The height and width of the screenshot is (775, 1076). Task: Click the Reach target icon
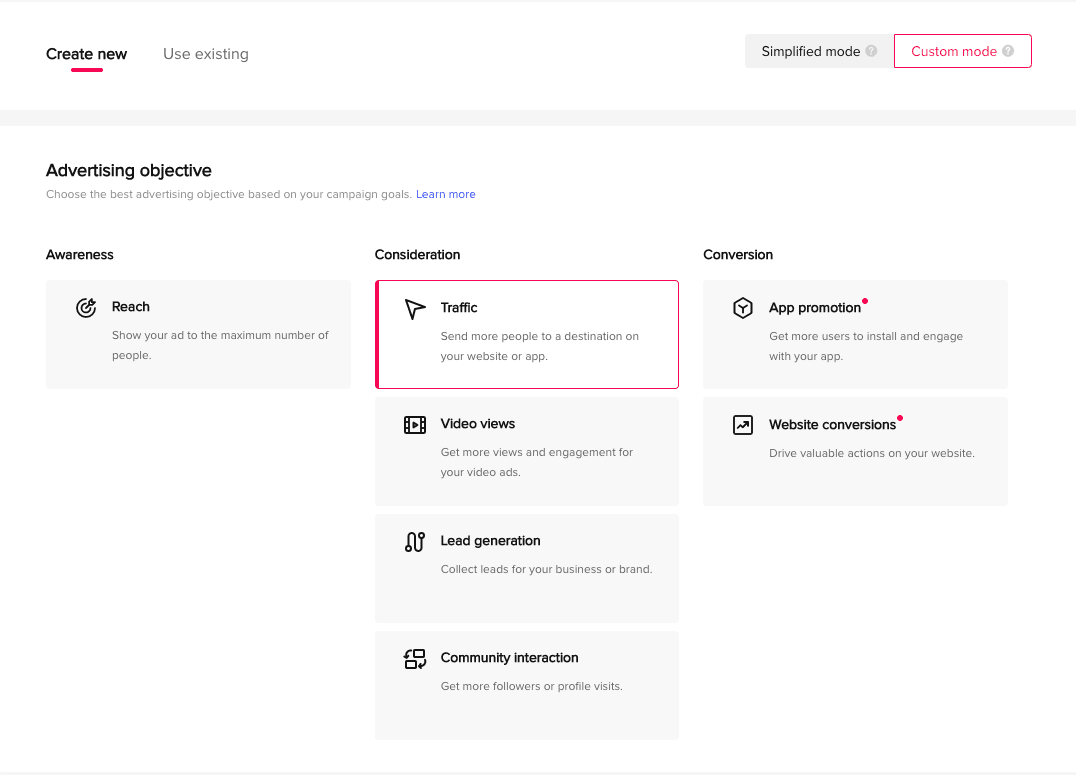86,308
